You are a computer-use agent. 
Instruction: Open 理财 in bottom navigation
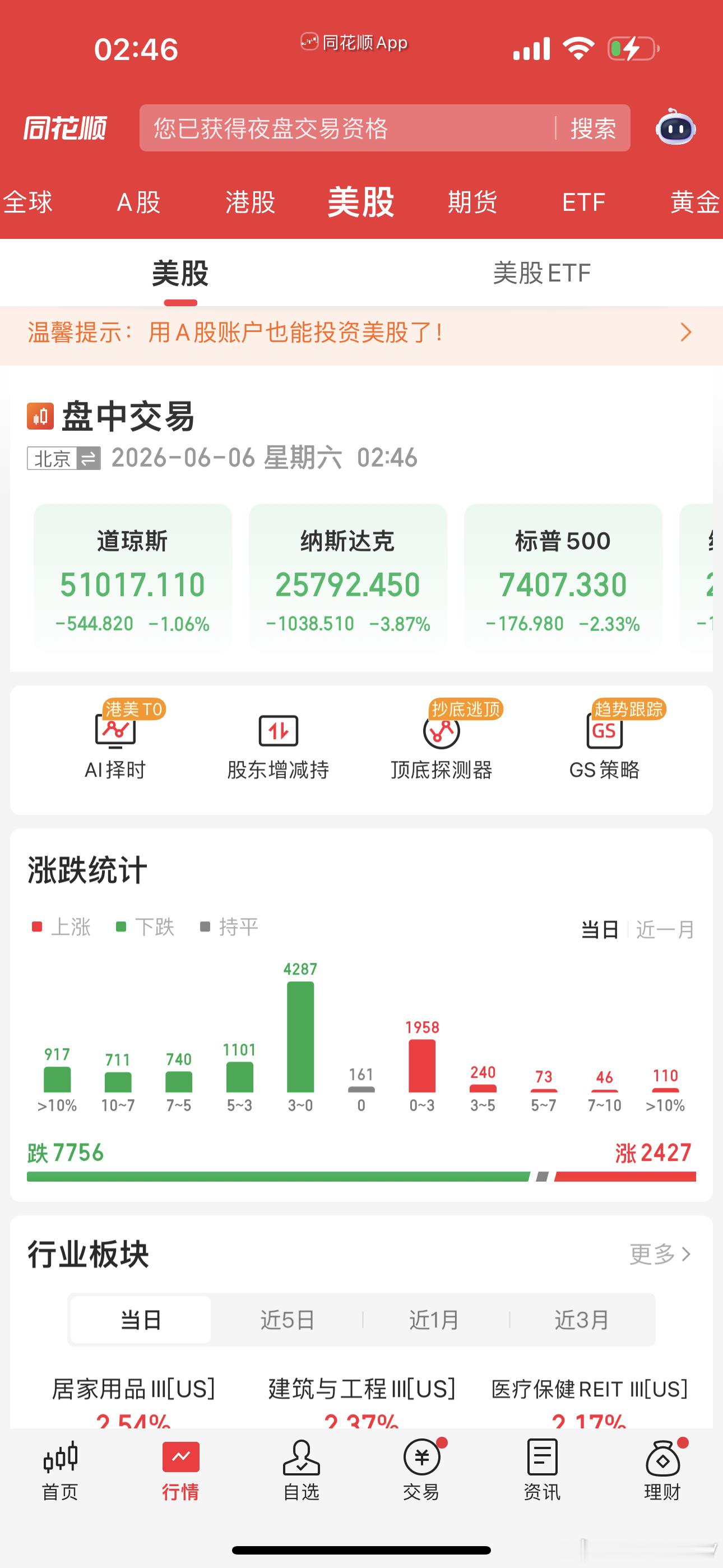(x=662, y=1470)
